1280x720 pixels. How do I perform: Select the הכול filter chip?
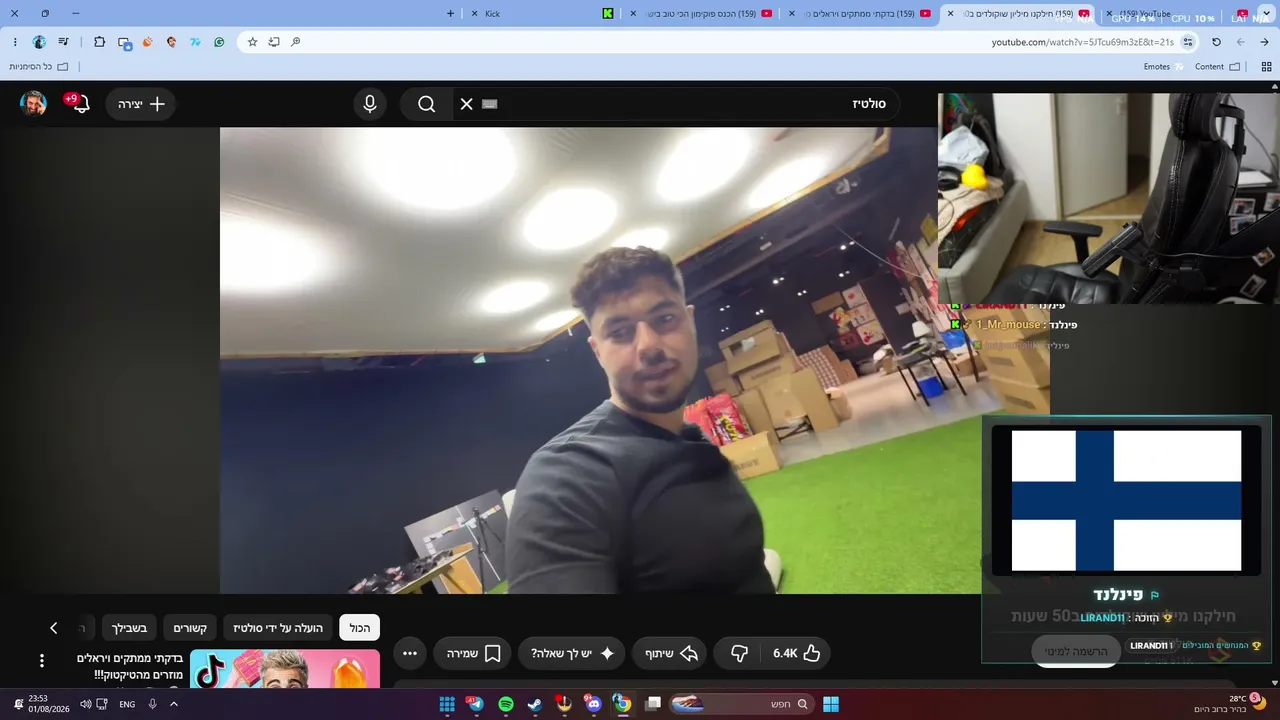tap(360, 628)
